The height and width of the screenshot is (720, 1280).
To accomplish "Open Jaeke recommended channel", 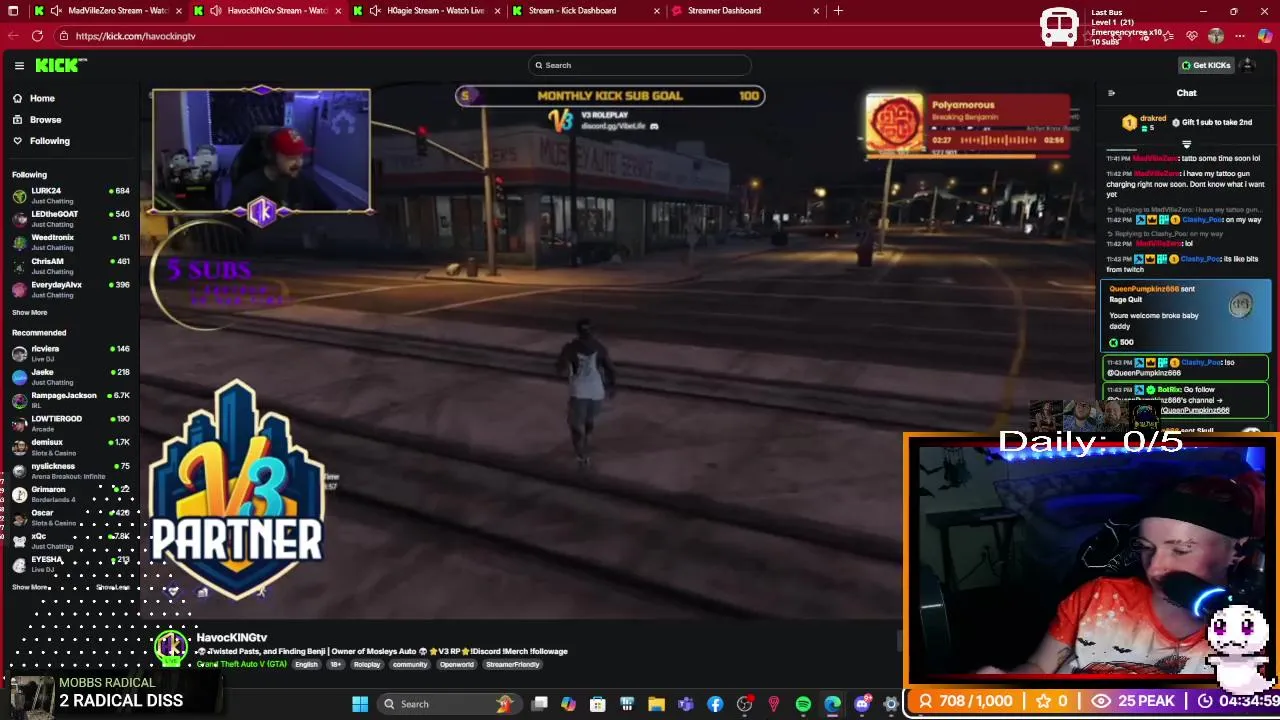I will point(70,376).
